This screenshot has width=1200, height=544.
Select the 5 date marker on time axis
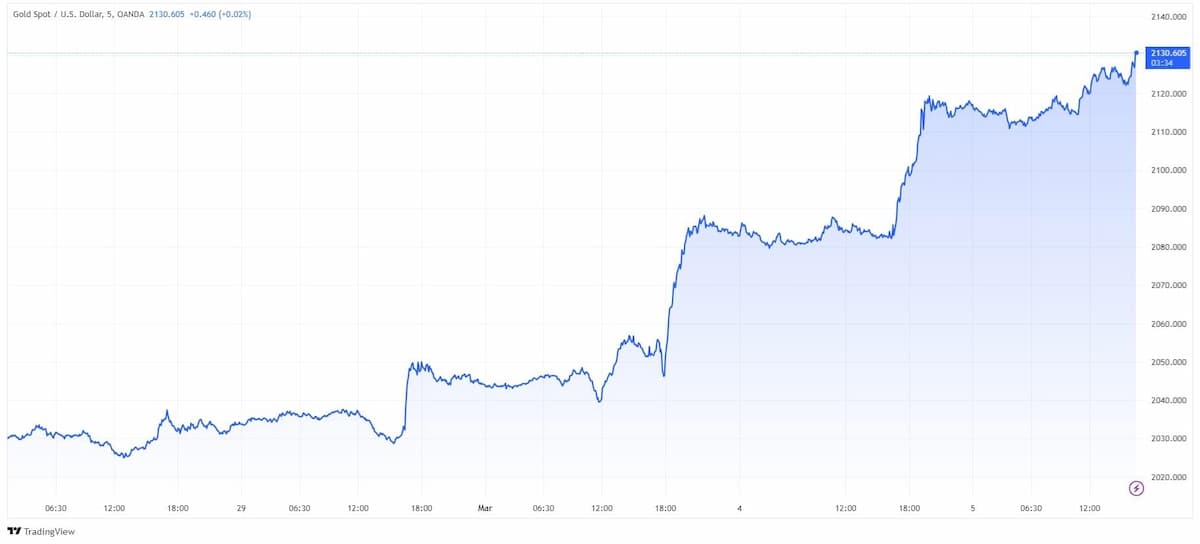tap(972, 509)
